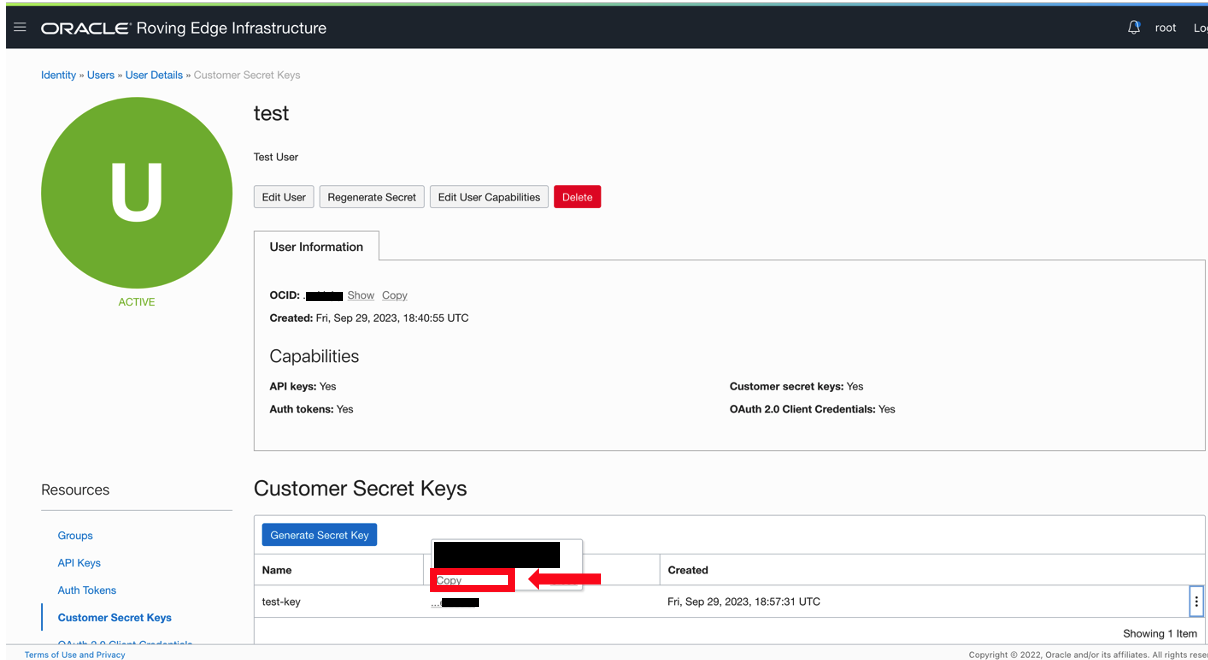The width and height of the screenshot is (1208, 660).
Task: Open Groups in the Resources sidebar
Action: (75, 535)
